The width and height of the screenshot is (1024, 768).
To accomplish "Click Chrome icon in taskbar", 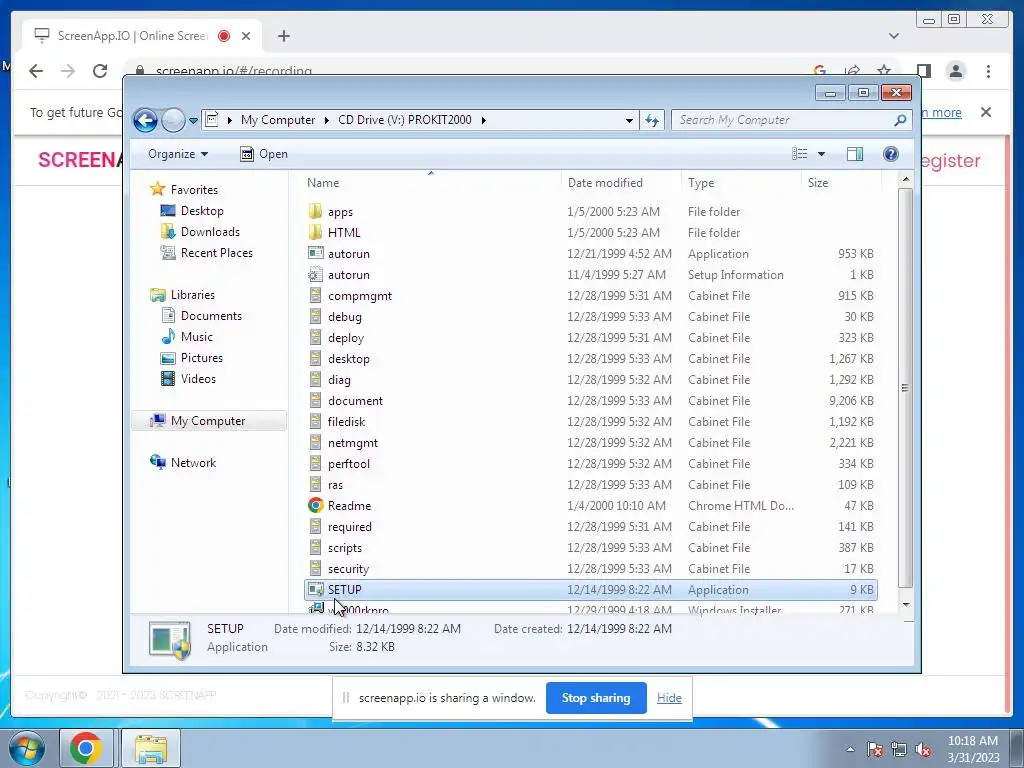I will pos(86,748).
